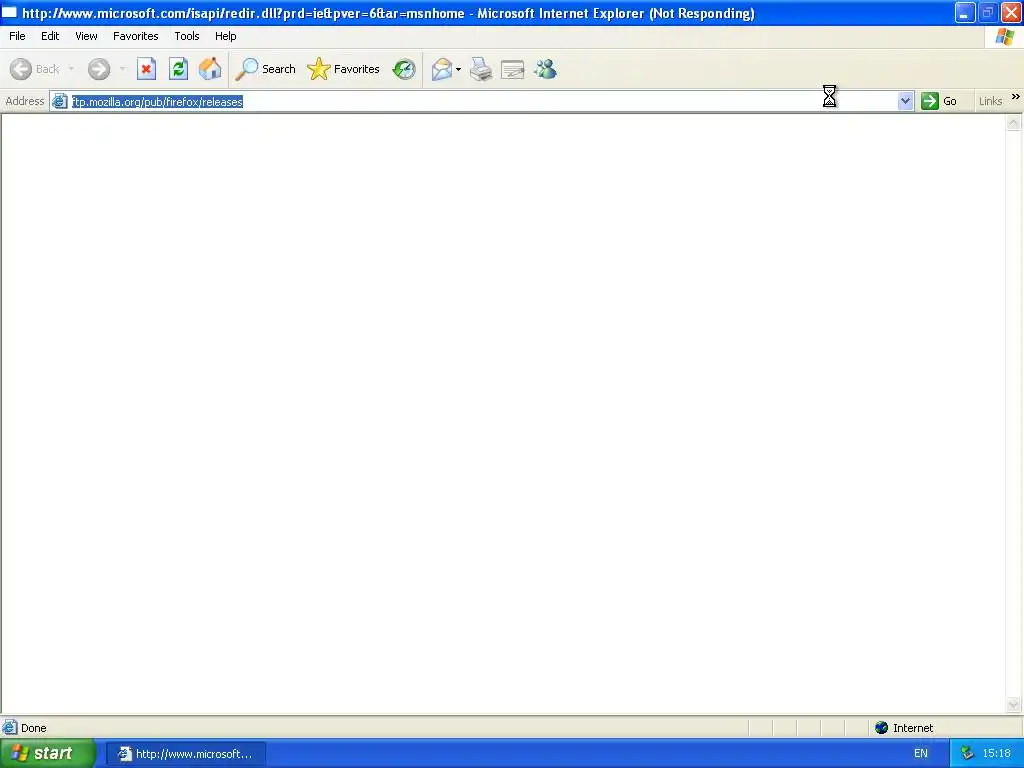Viewport: 1024px width, 768px height.
Task: Open the View menu
Action: pos(86,36)
